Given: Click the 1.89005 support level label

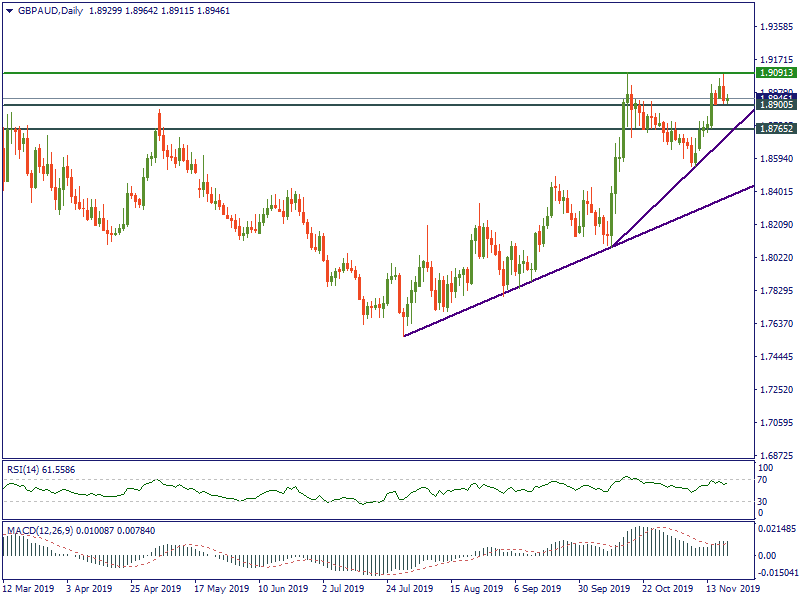Looking at the screenshot, I should (x=776, y=105).
